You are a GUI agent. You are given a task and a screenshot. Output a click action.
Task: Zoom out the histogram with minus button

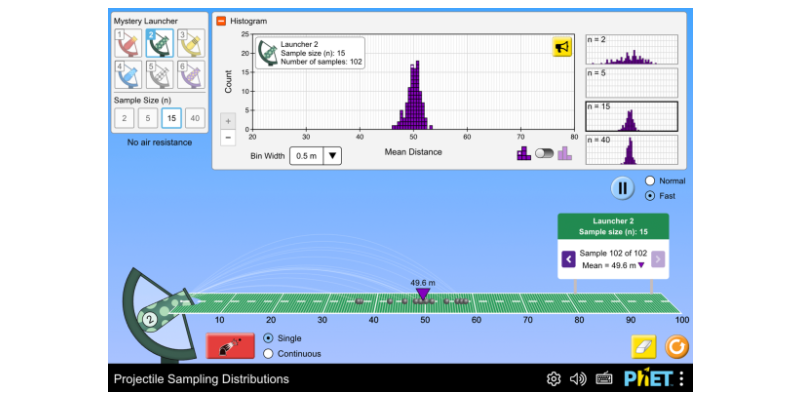[x=227, y=137]
